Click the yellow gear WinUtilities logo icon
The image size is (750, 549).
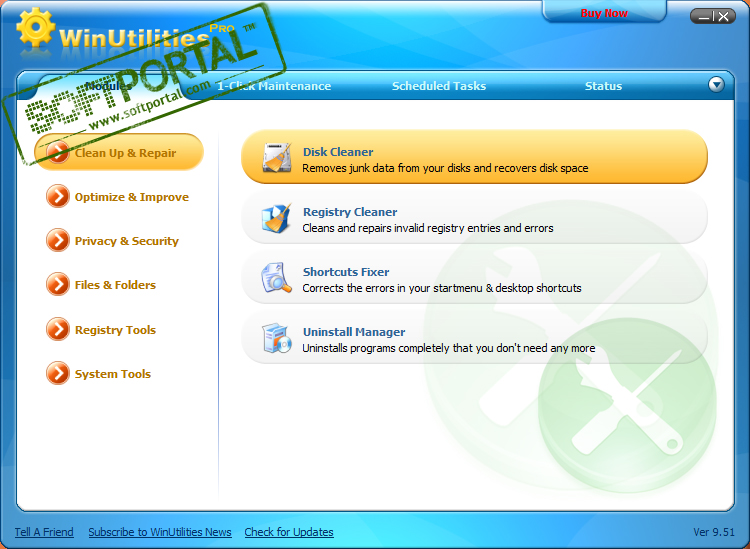(35, 27)
